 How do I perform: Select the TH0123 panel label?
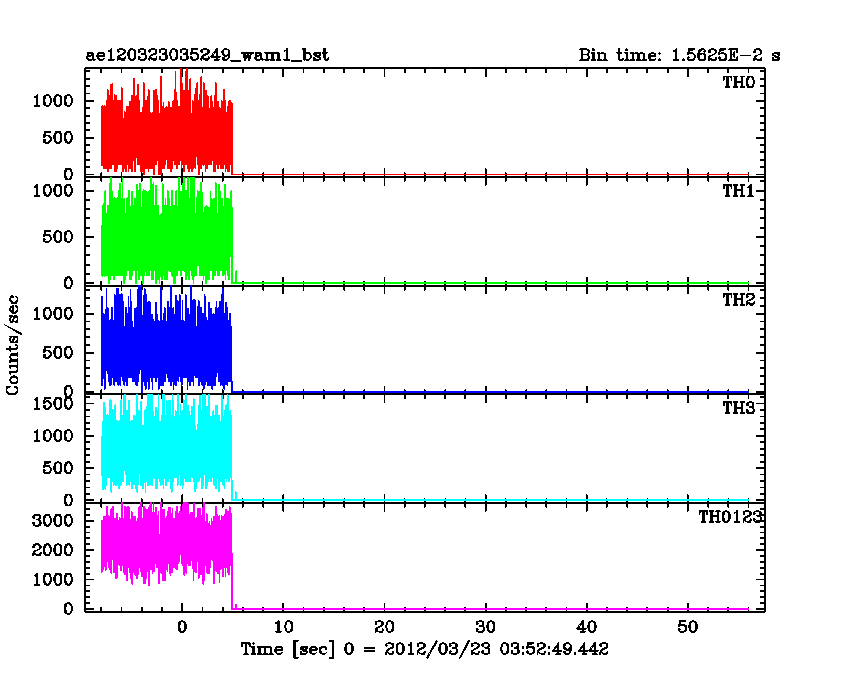tap(730, 517)
